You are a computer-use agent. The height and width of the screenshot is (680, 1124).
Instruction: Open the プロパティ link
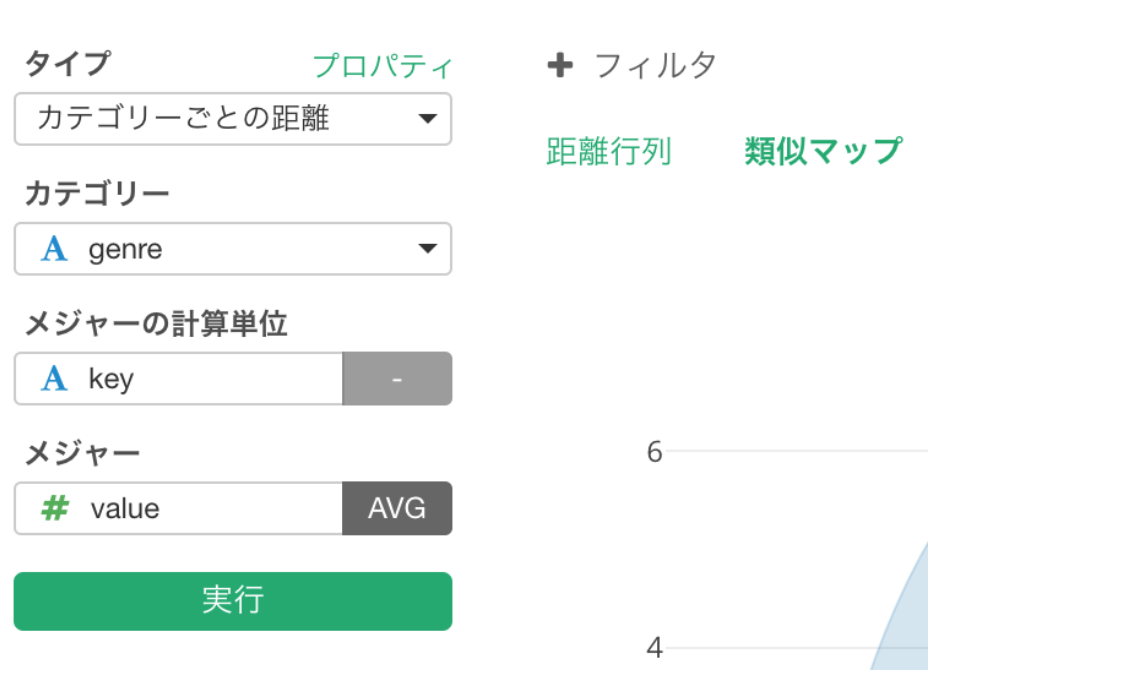pyautogui.click(x=383, y=67)
